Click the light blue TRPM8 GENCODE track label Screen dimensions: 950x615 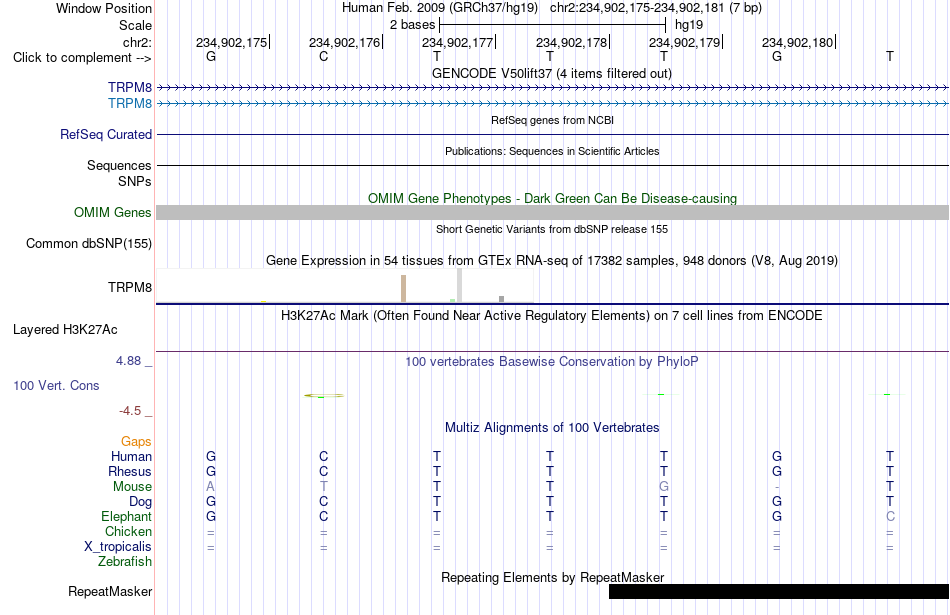pos(130,103)
